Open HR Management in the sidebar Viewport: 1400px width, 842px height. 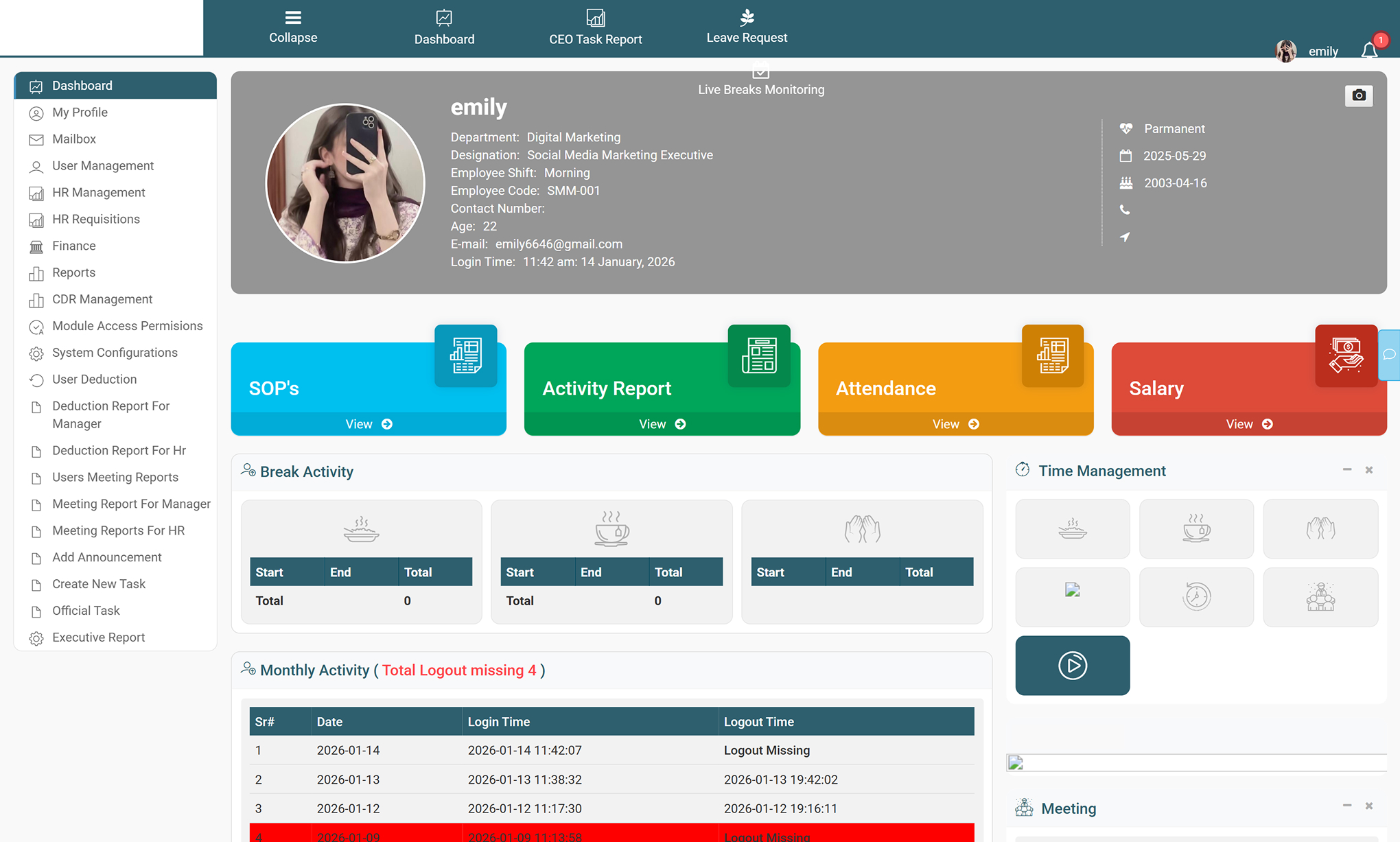[98, 193]
